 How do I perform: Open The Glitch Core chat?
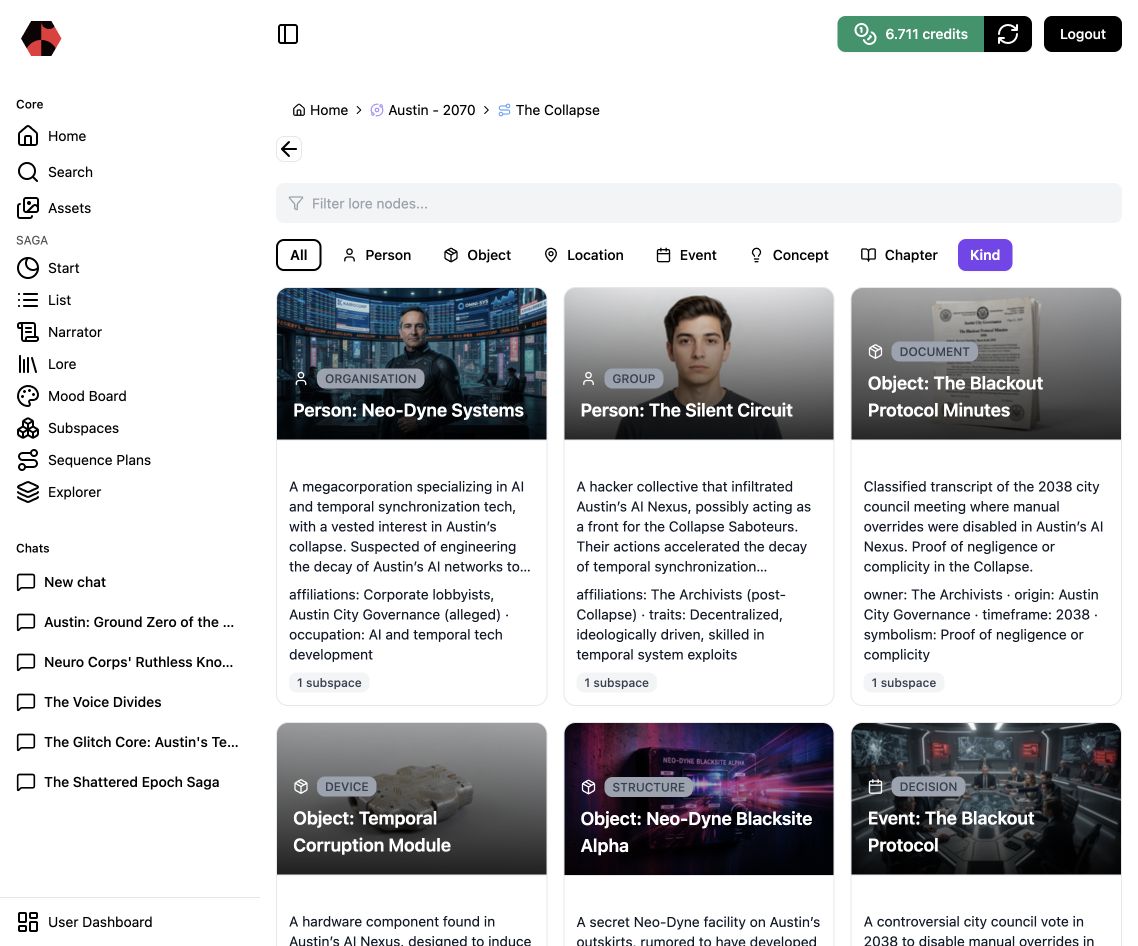click(x=128, y=742)
